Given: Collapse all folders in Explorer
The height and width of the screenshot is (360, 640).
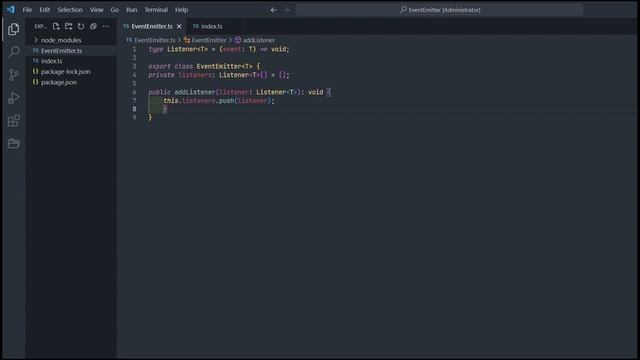Looking at the screenshot, I should tap(93, 26).
